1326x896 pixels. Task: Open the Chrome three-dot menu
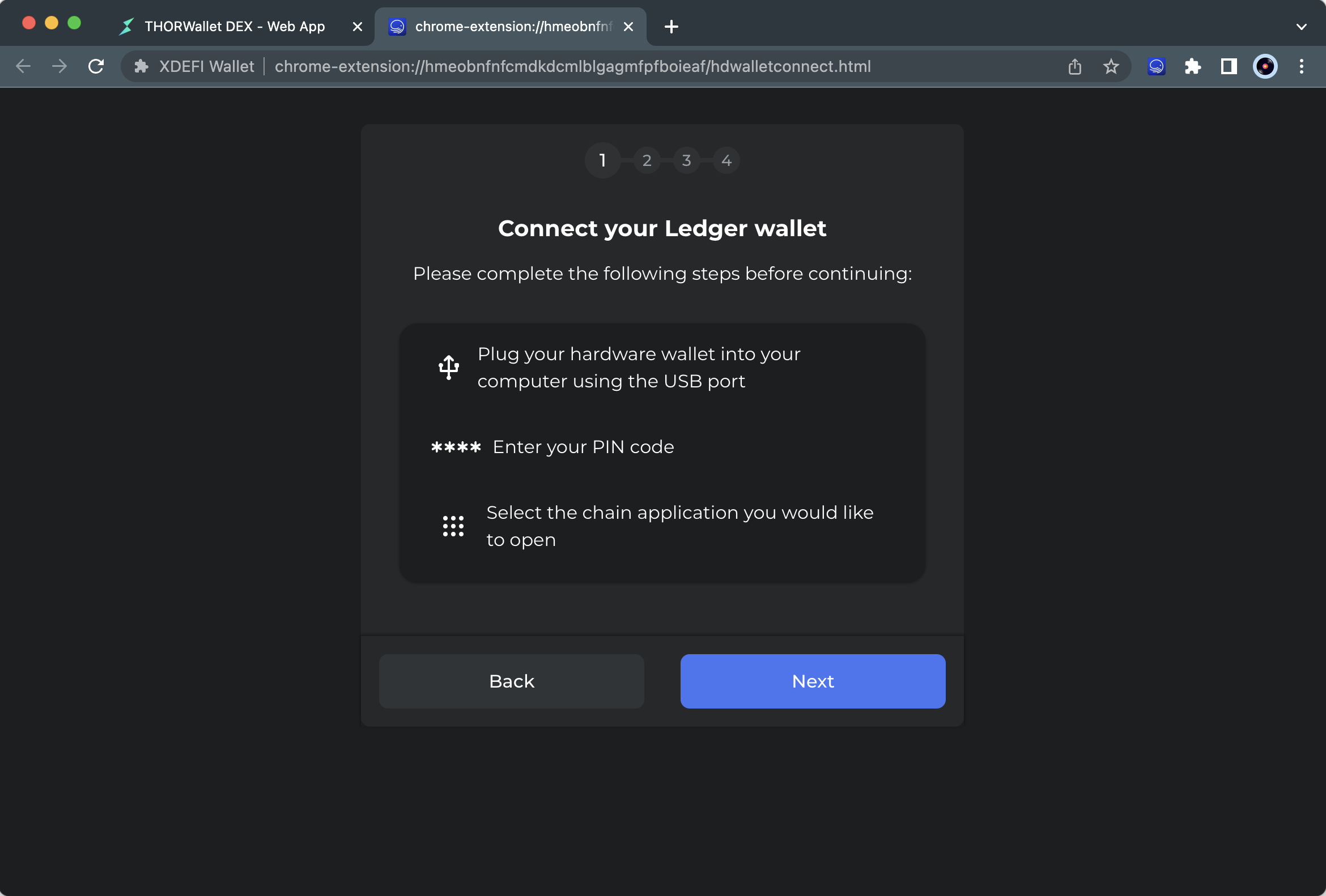(1301, 67)
